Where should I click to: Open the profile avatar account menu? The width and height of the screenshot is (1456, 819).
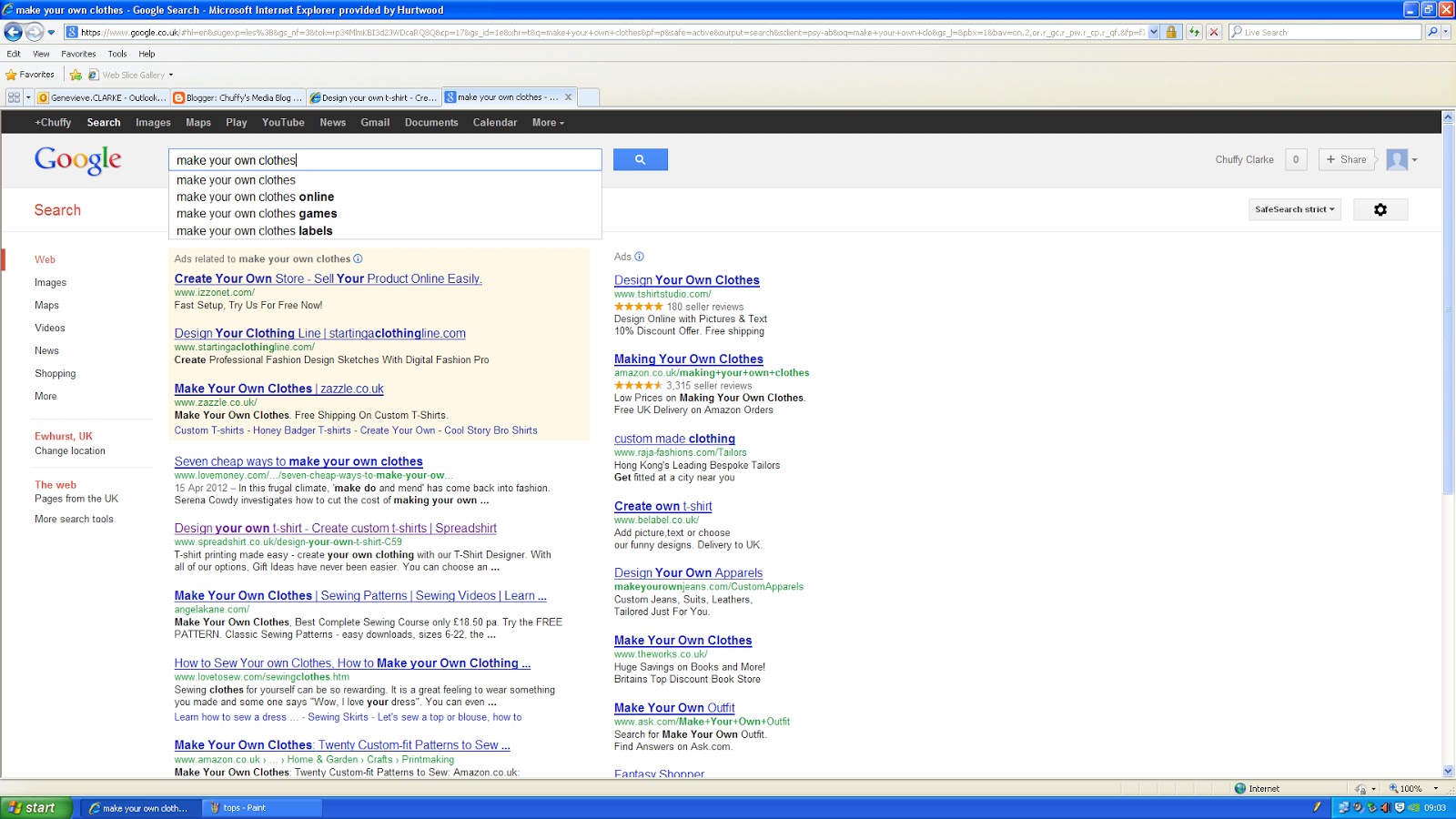[1401, 159]
